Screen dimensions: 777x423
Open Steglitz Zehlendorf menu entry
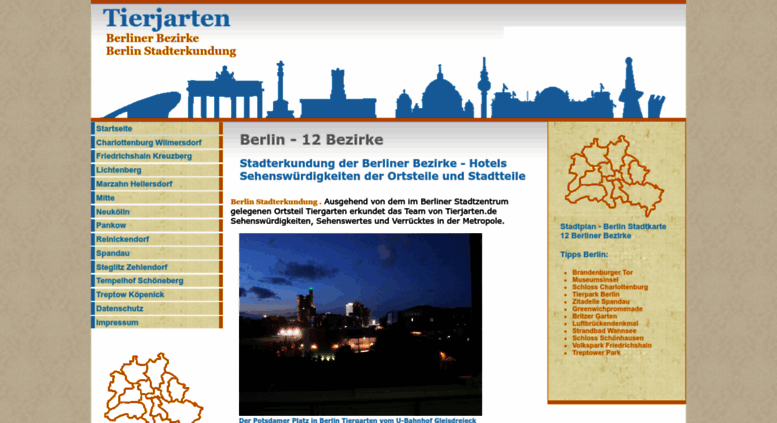[157, 267]
